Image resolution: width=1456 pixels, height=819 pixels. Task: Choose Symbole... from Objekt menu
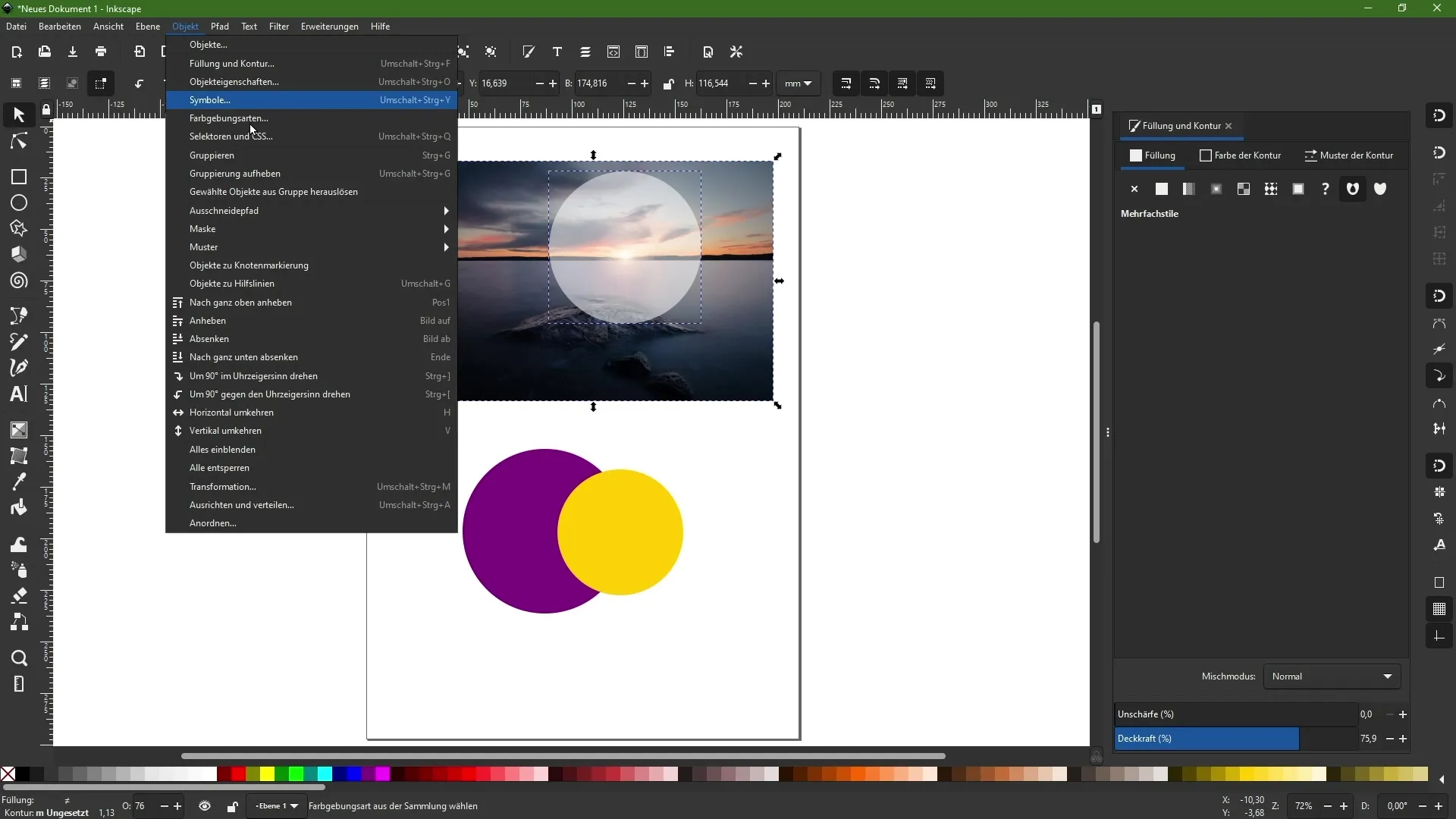[x=312, y=100]
